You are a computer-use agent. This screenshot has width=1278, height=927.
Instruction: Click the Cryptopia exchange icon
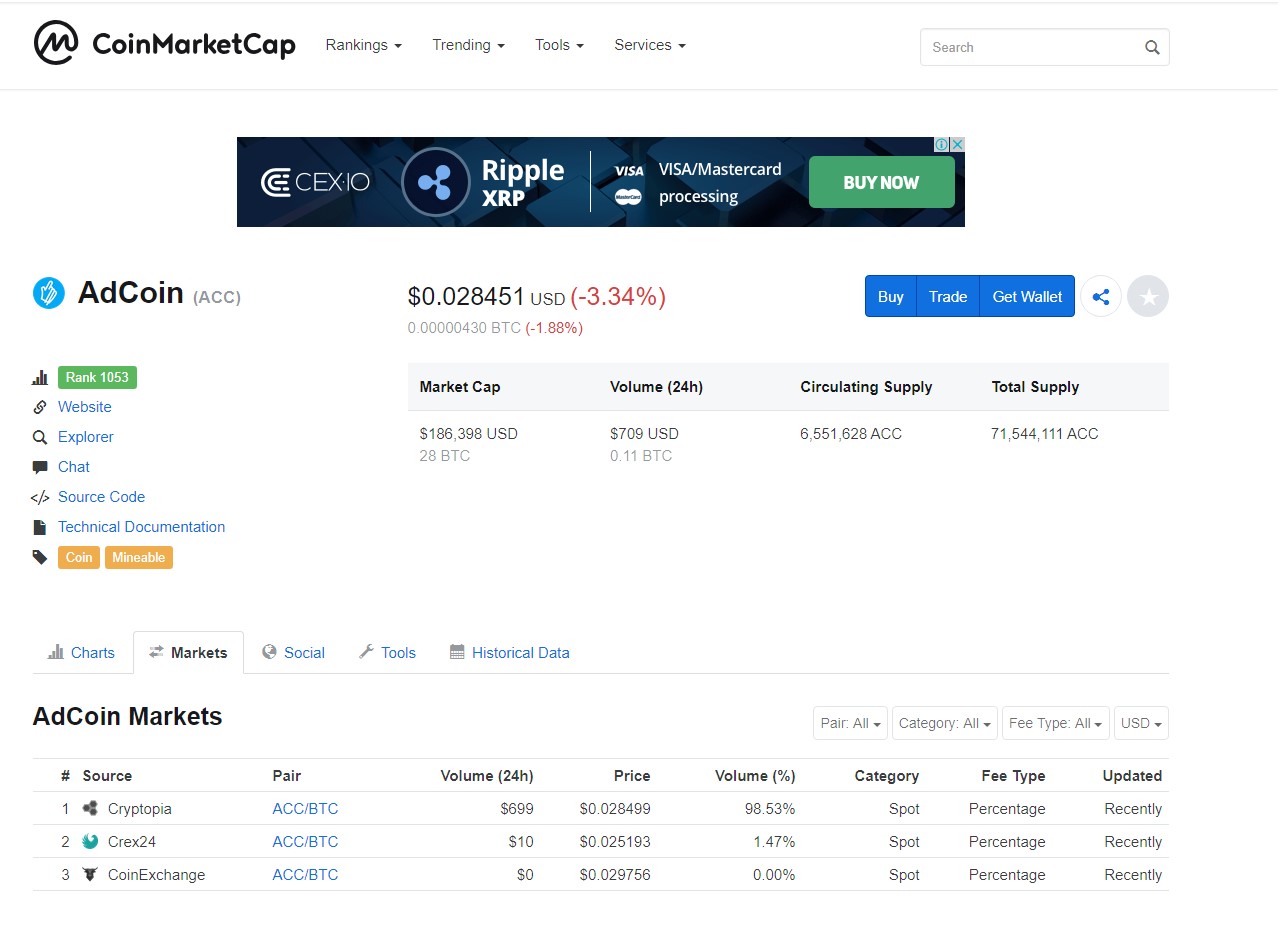[90, 808]
